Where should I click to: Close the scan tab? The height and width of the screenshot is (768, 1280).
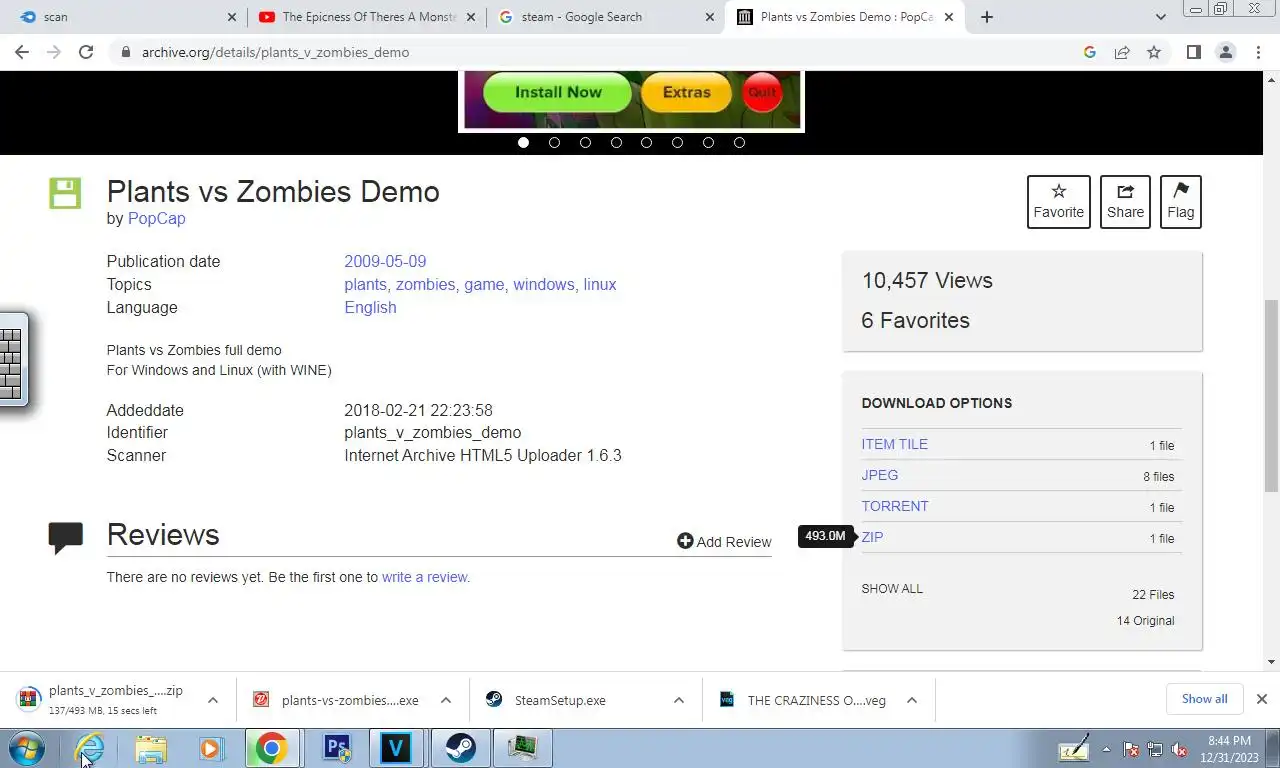(x=232, y=17)
